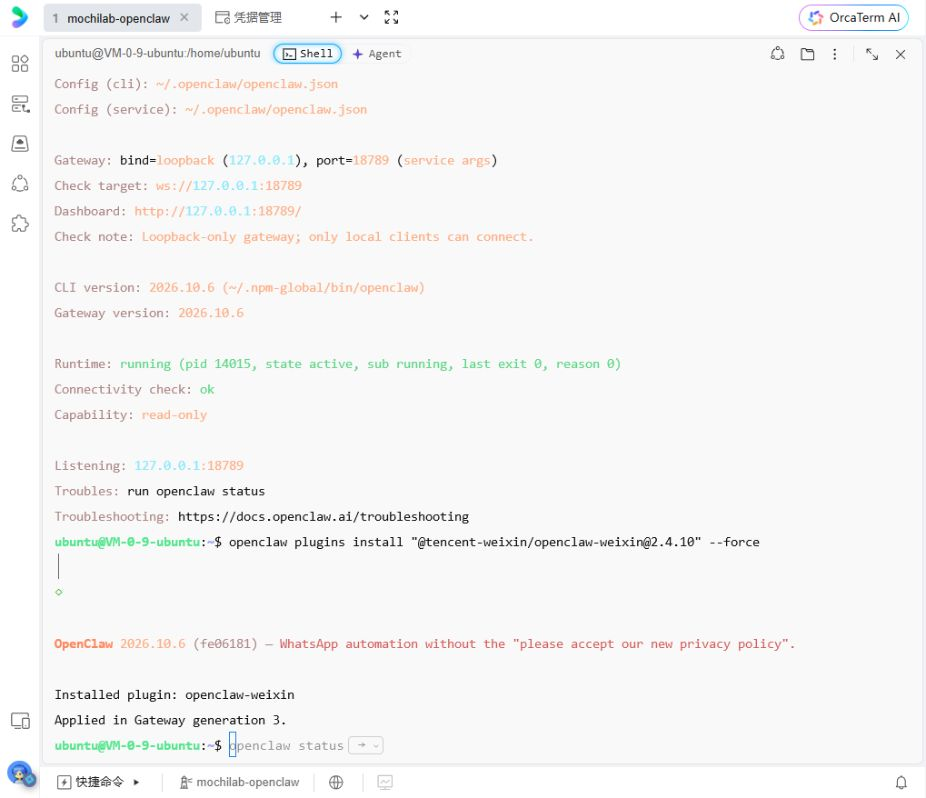Image resolution: width=926 pixels, height=798 pixels.
Task: Open the puzzle-piece plugins icon in sidebar
Action: pyautogui.click(x=20, y=224)
